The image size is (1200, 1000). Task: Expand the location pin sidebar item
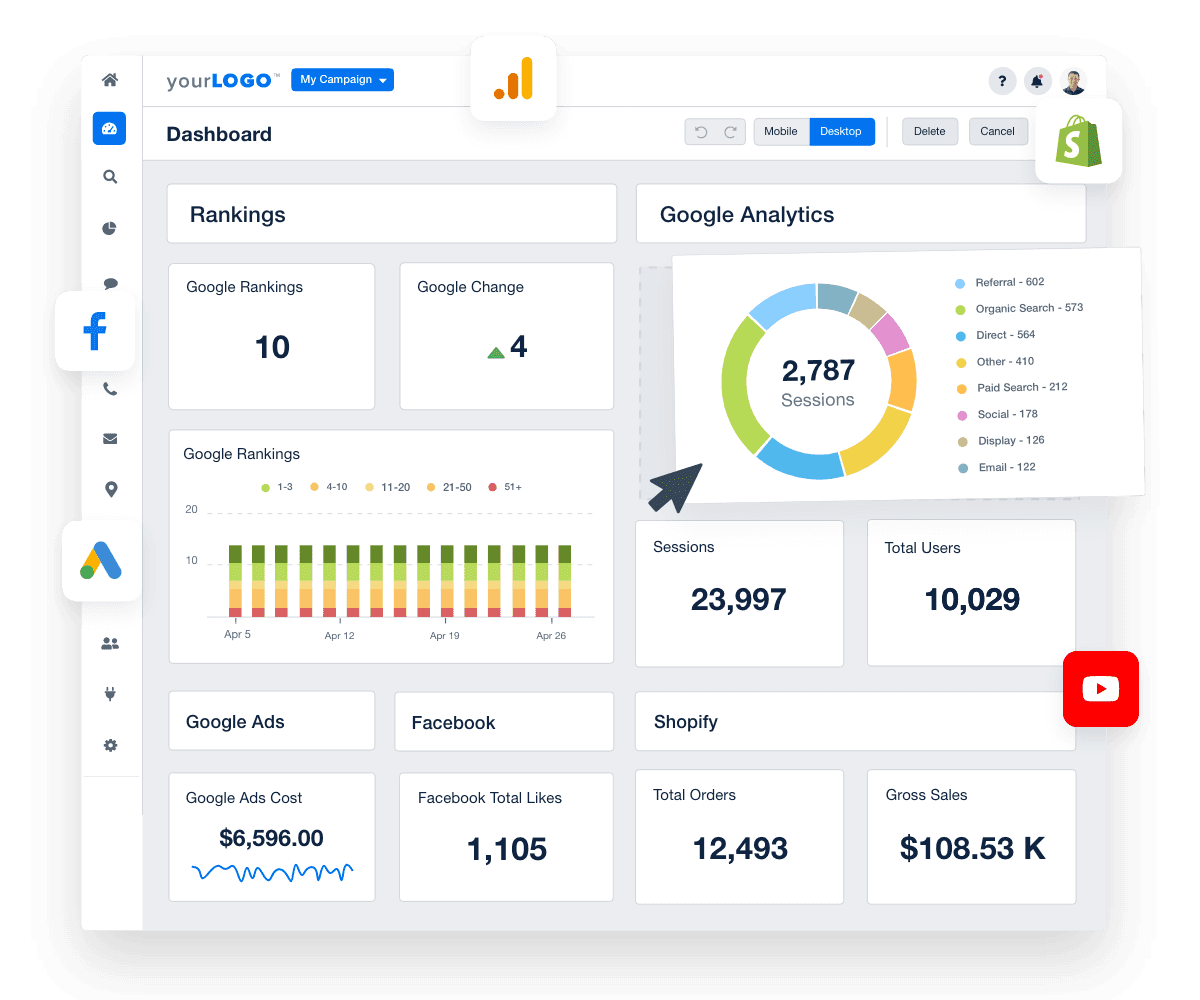109,489
